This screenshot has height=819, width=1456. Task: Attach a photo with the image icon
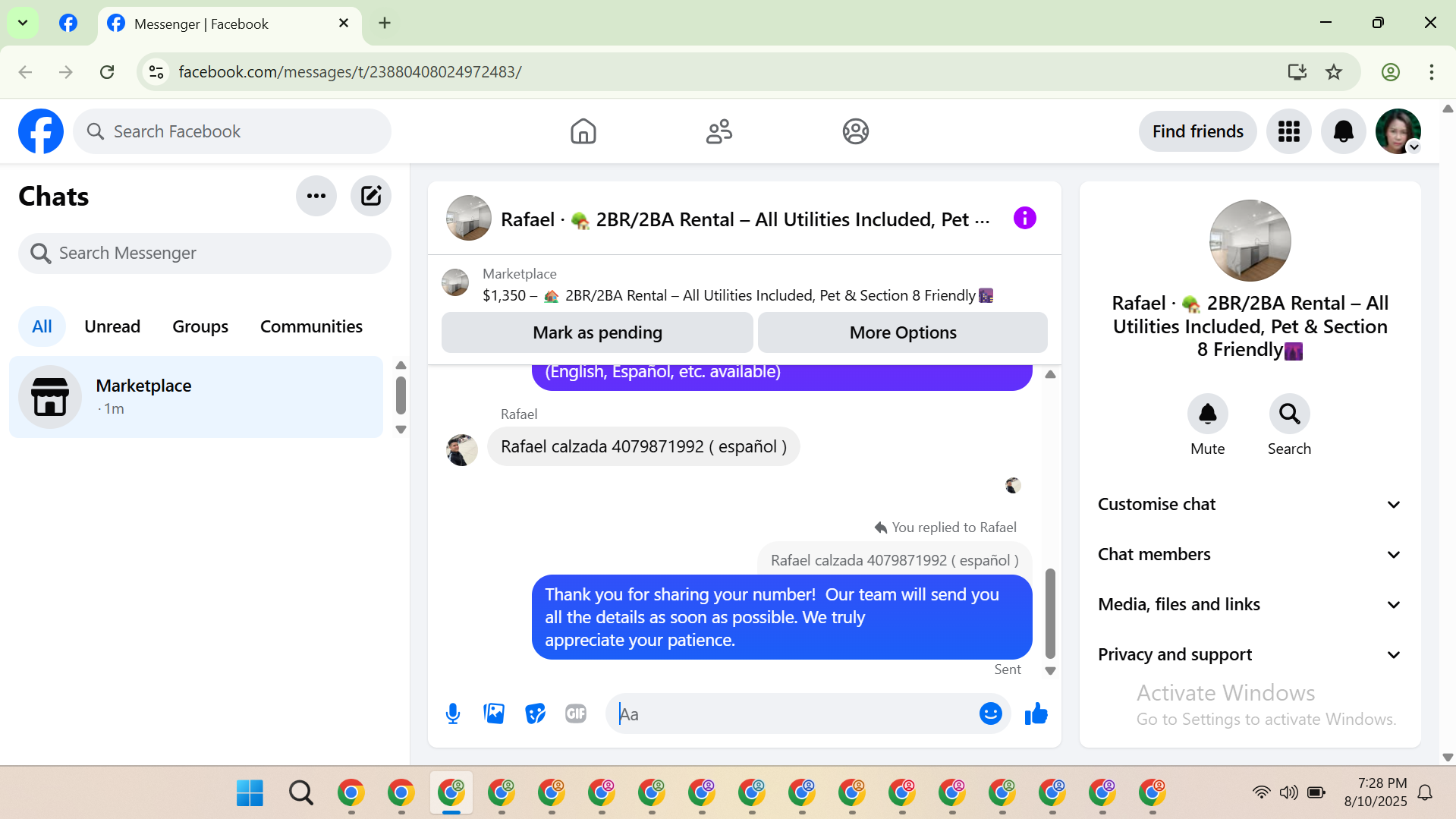[x=494, y=713]
